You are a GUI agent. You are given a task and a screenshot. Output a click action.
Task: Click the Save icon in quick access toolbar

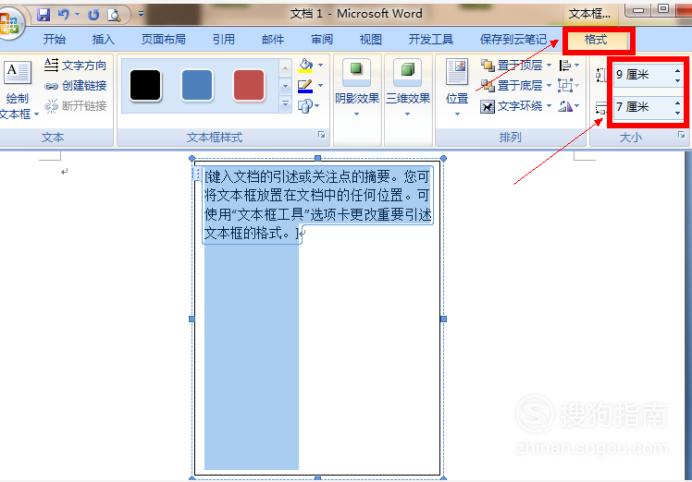43,15
